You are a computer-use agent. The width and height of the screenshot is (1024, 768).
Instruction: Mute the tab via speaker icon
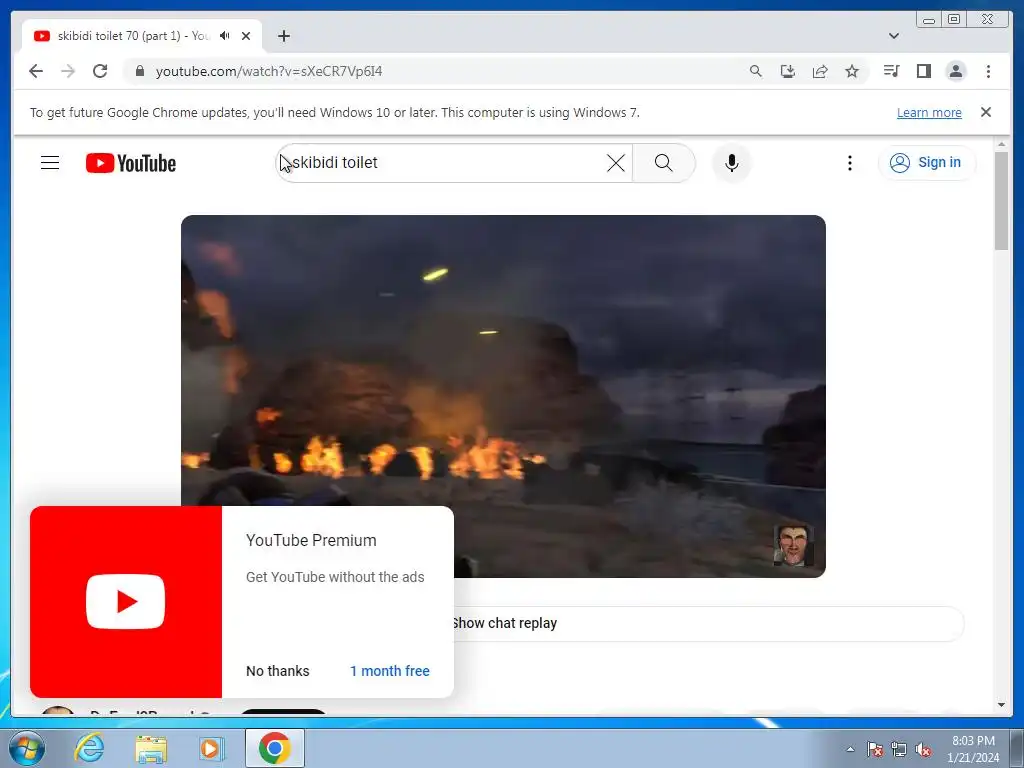[225, 36]
